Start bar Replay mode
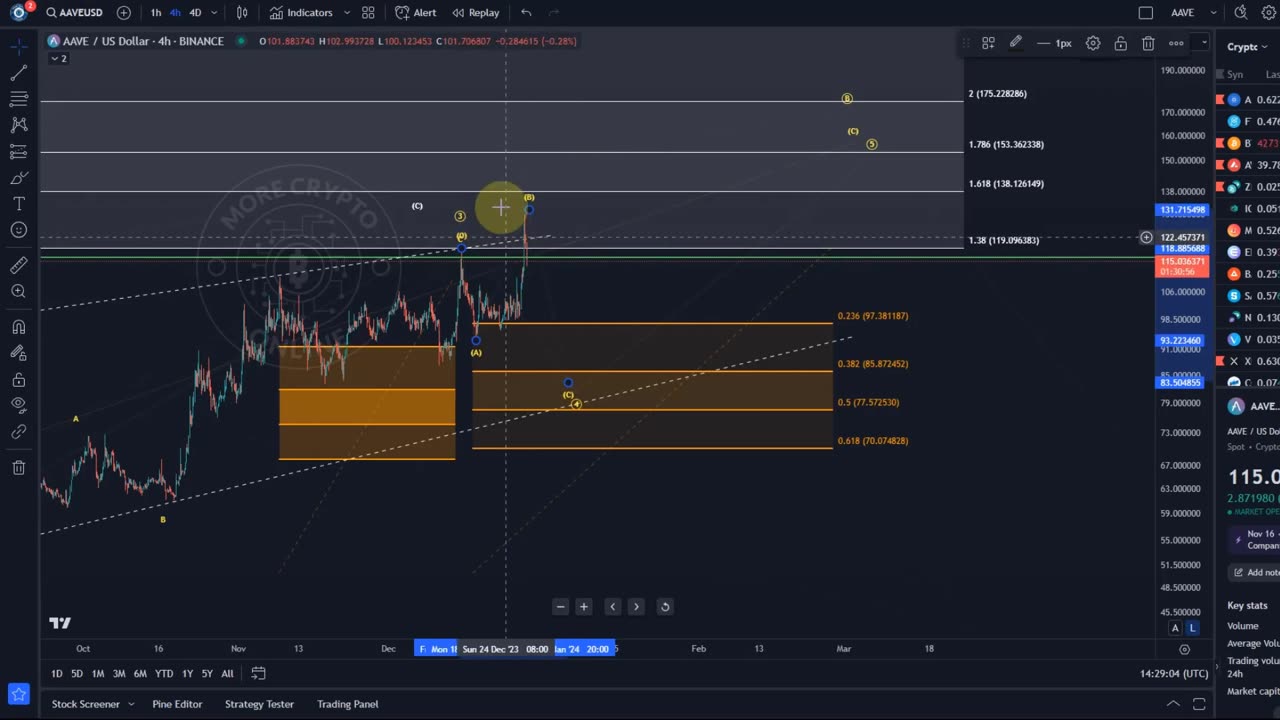This screenshot has height=720, width=1280. tap(476, 13)
